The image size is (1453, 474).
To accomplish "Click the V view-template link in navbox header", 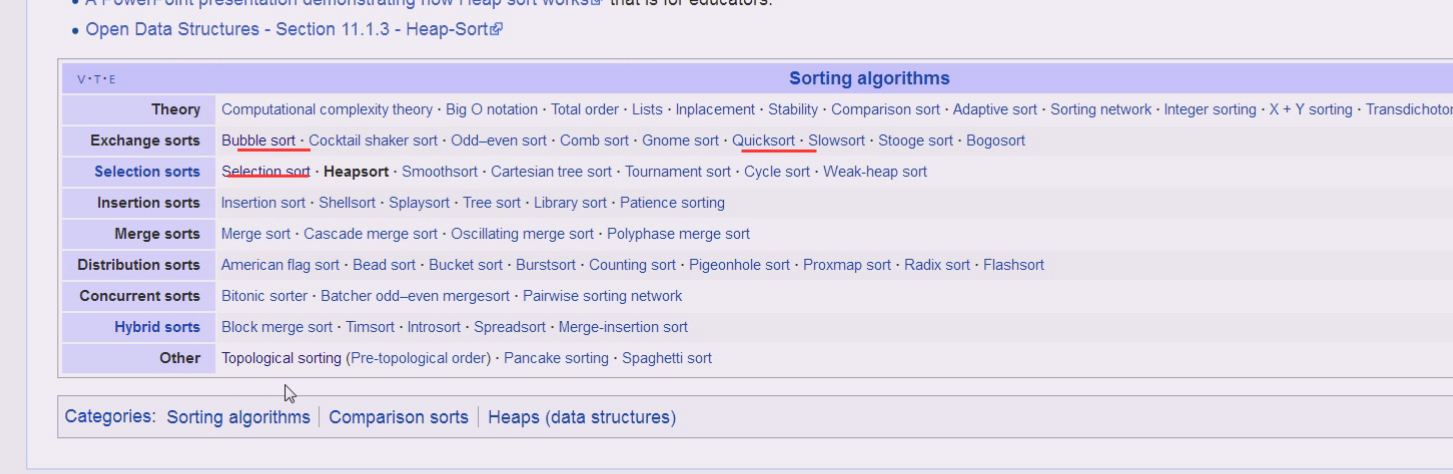I will click(80, 80).
